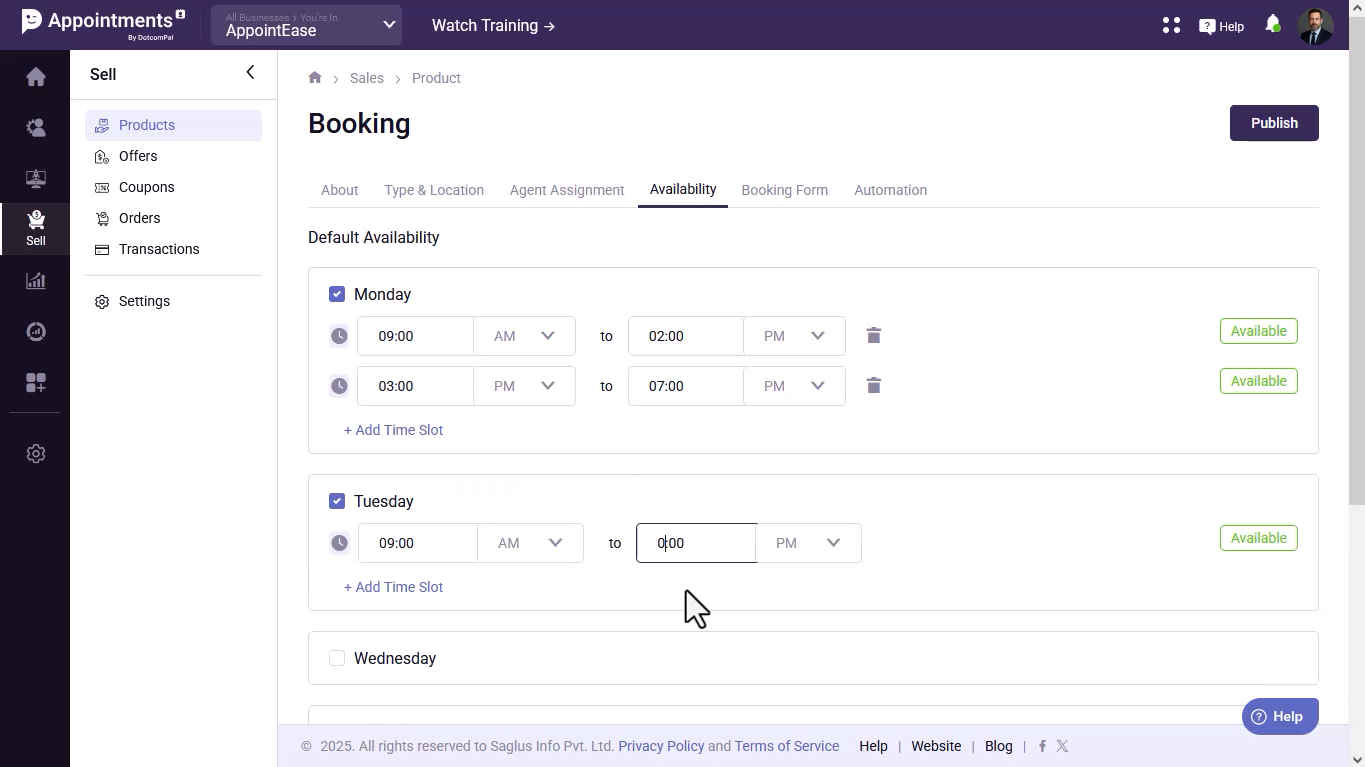The height and width of the screenshot is (767, 1365).
Task: Uncheck the Tuesday availability checkbox
Action: click(337, 501)
